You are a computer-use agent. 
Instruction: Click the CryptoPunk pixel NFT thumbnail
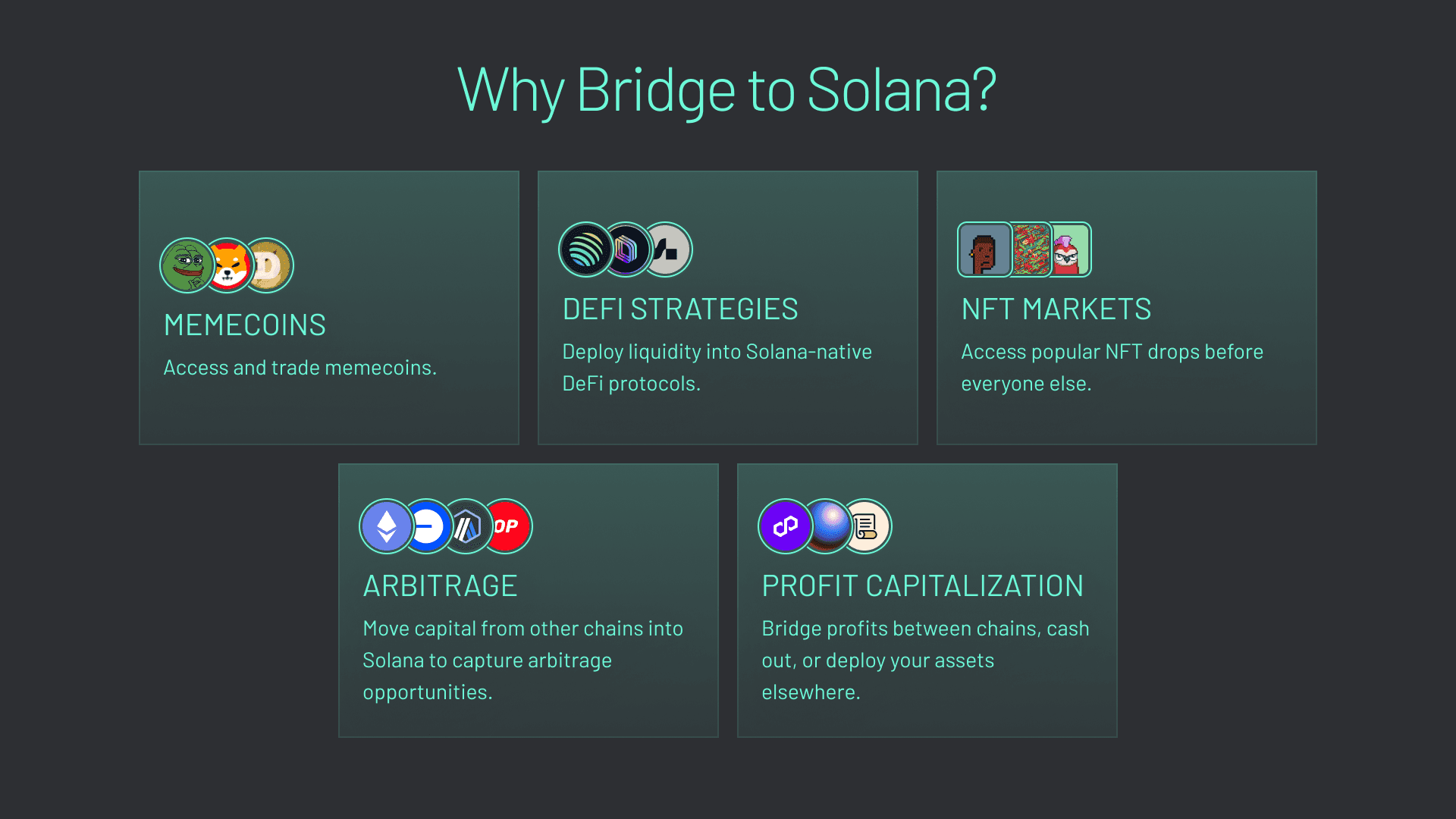pos(984,249)
